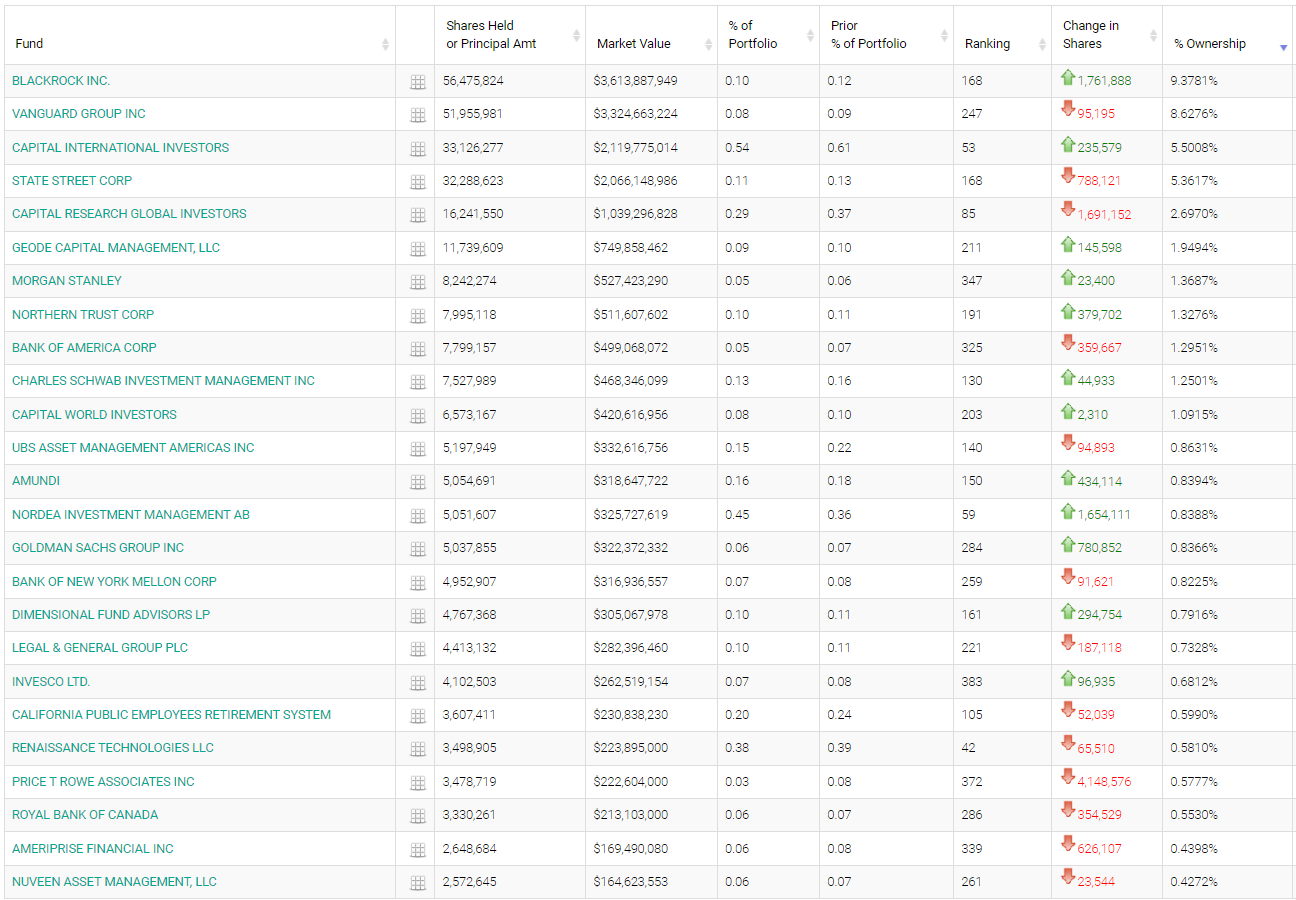Image resolution: width=1296 pixels, height=900 pixels.
Task: Click change in shares value 1,691,152
Action: [x=1104, y=215]
